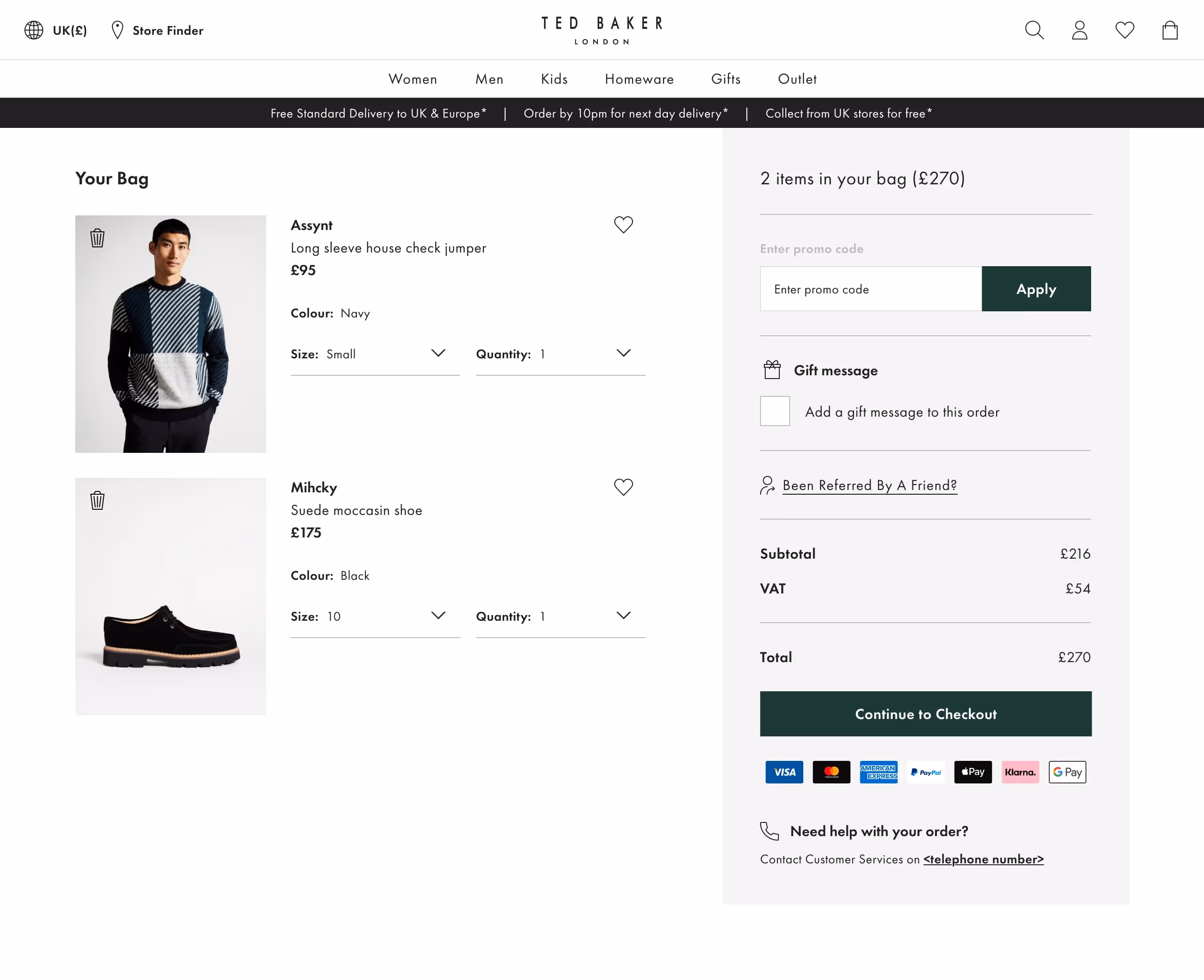Tick the gift message checkbox
The width and height of the screenshot is (1204, 980).
775,411
